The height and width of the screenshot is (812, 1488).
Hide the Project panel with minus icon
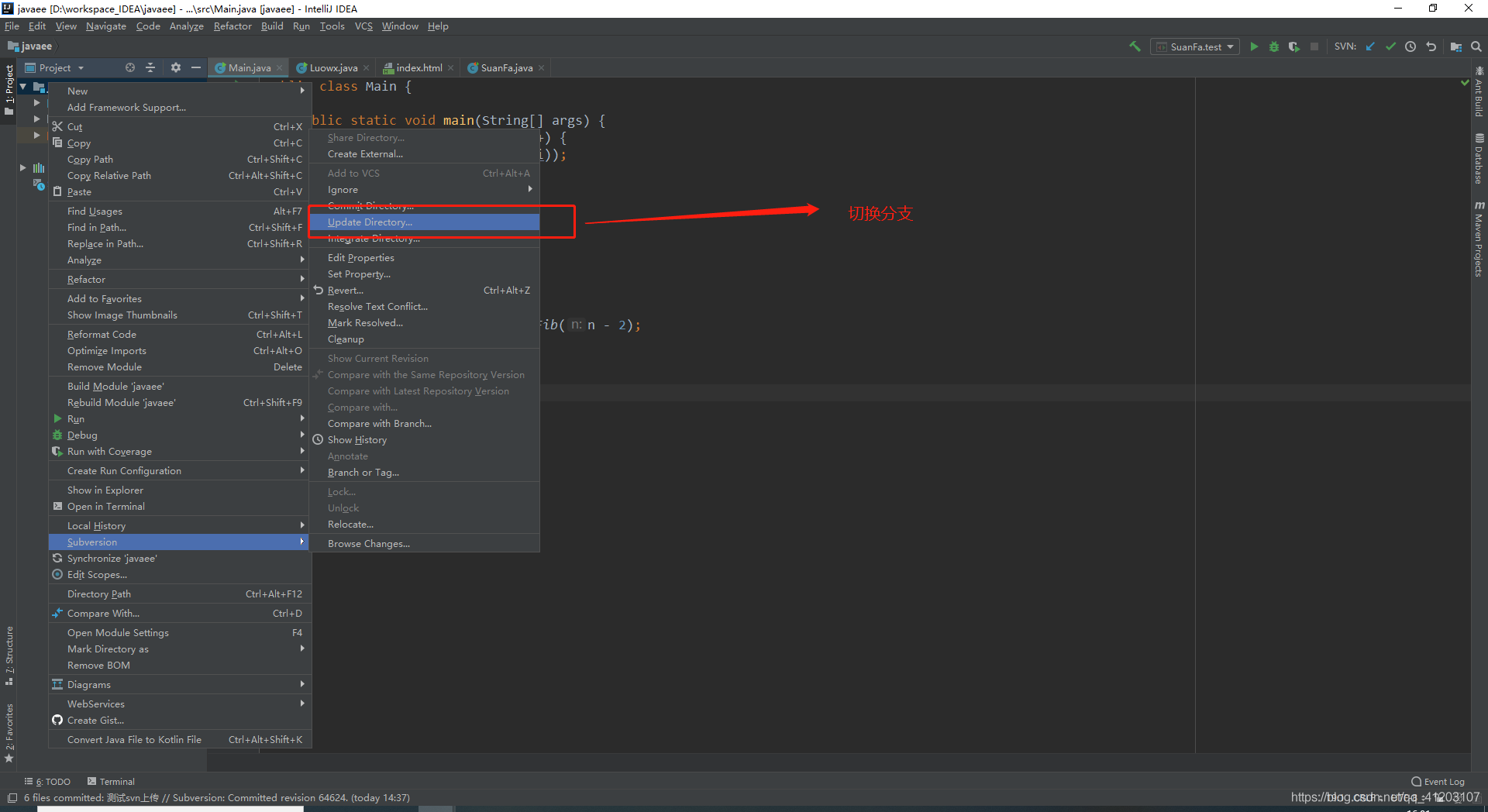coord(196,67)
